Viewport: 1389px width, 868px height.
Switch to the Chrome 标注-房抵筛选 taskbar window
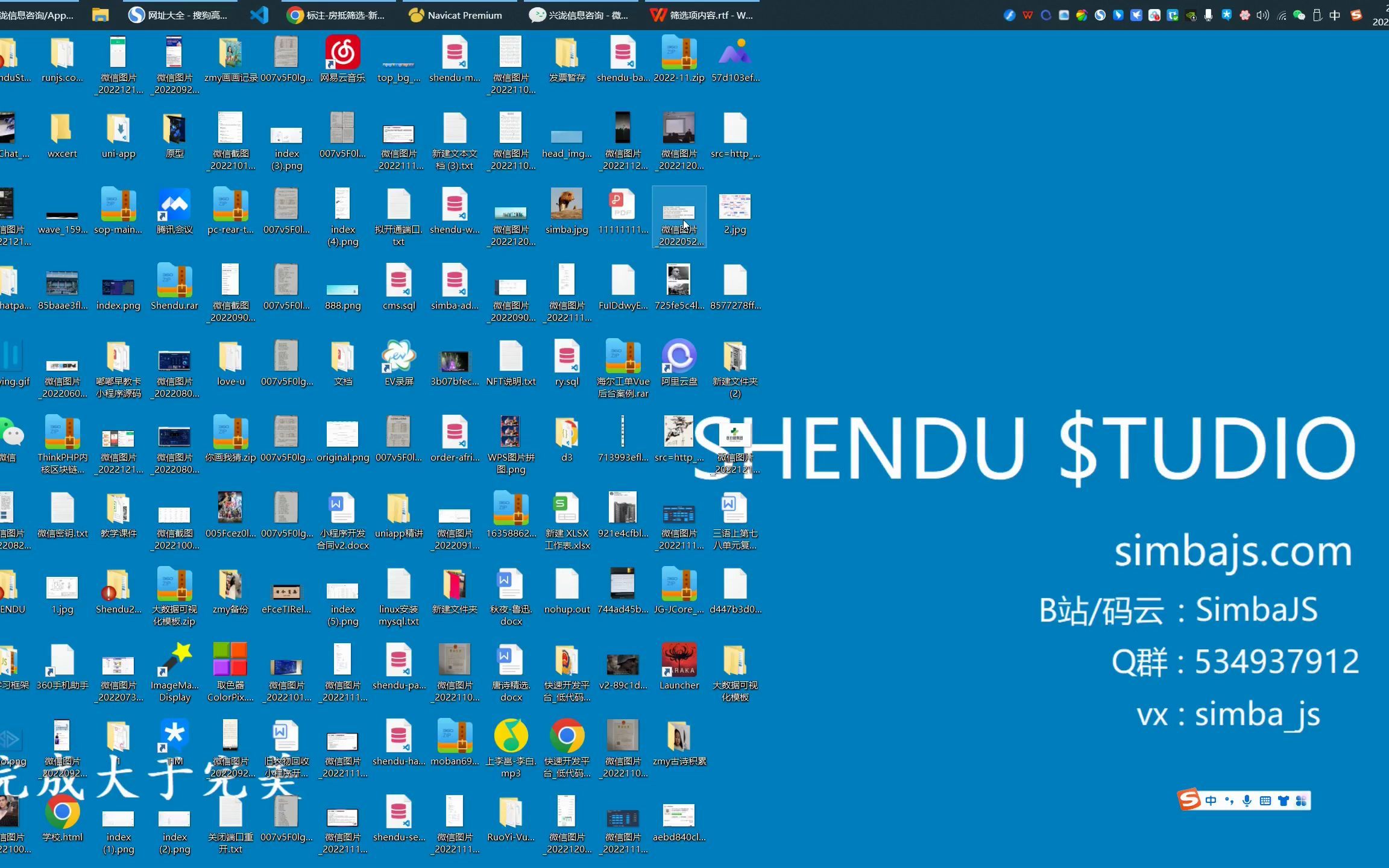[336, 16]
